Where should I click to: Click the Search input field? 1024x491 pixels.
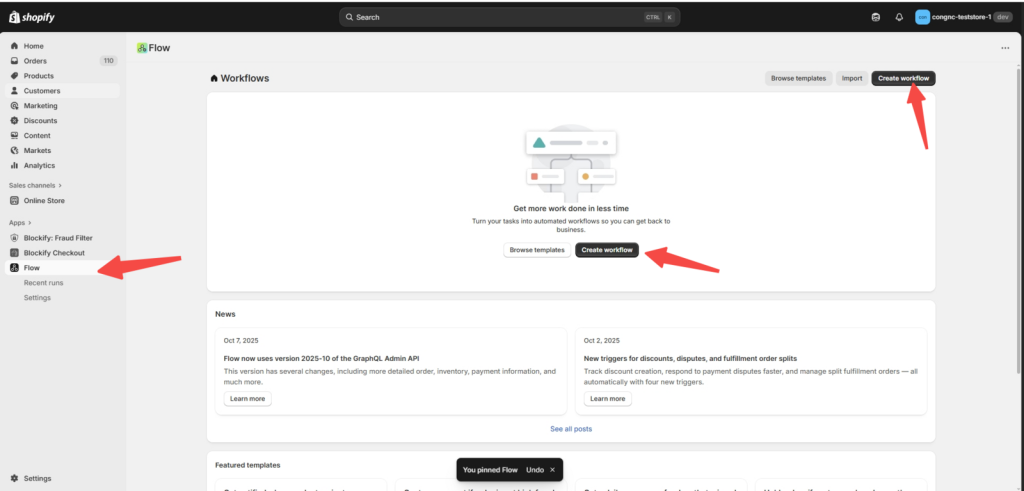pos(509,18)
